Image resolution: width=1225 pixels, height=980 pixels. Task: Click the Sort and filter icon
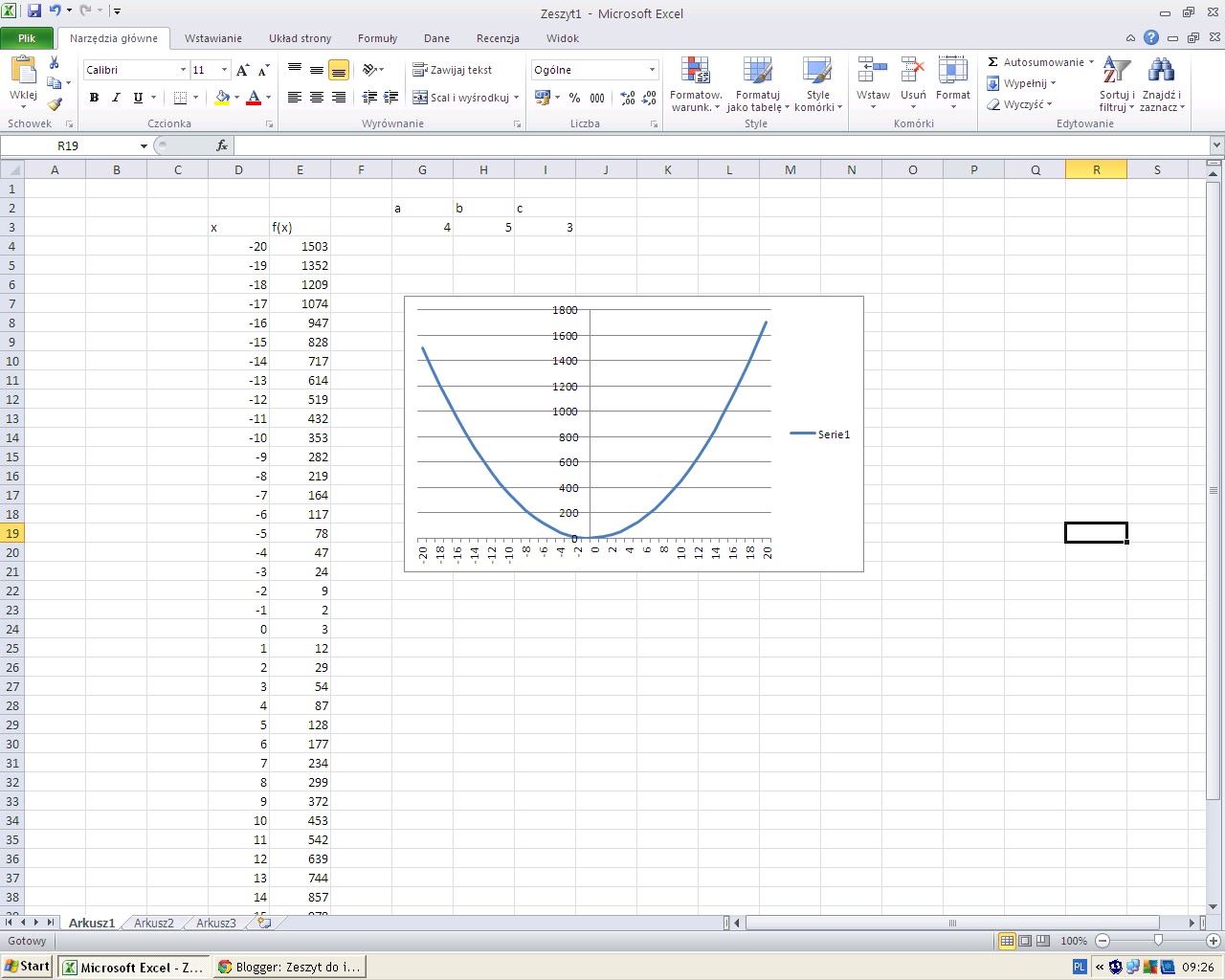1117,72
